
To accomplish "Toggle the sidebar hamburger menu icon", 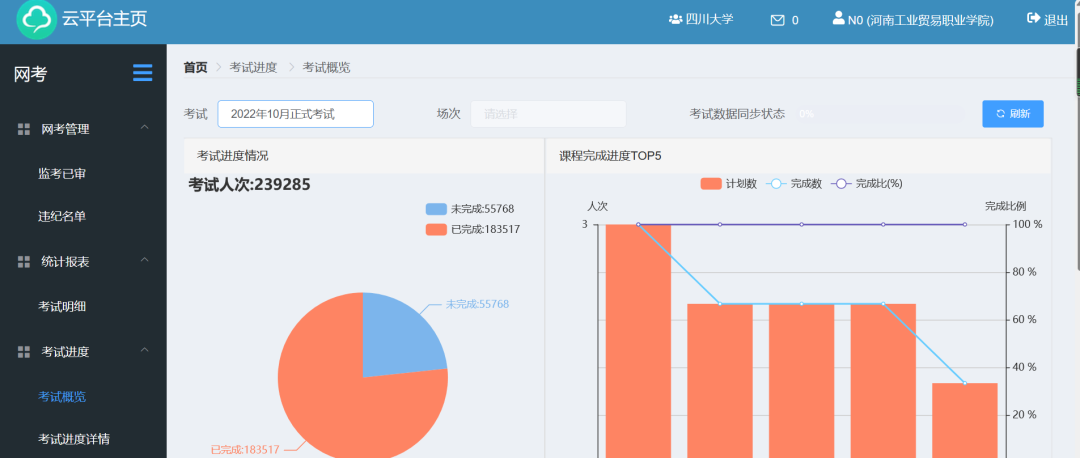I will tap(143, 73).
